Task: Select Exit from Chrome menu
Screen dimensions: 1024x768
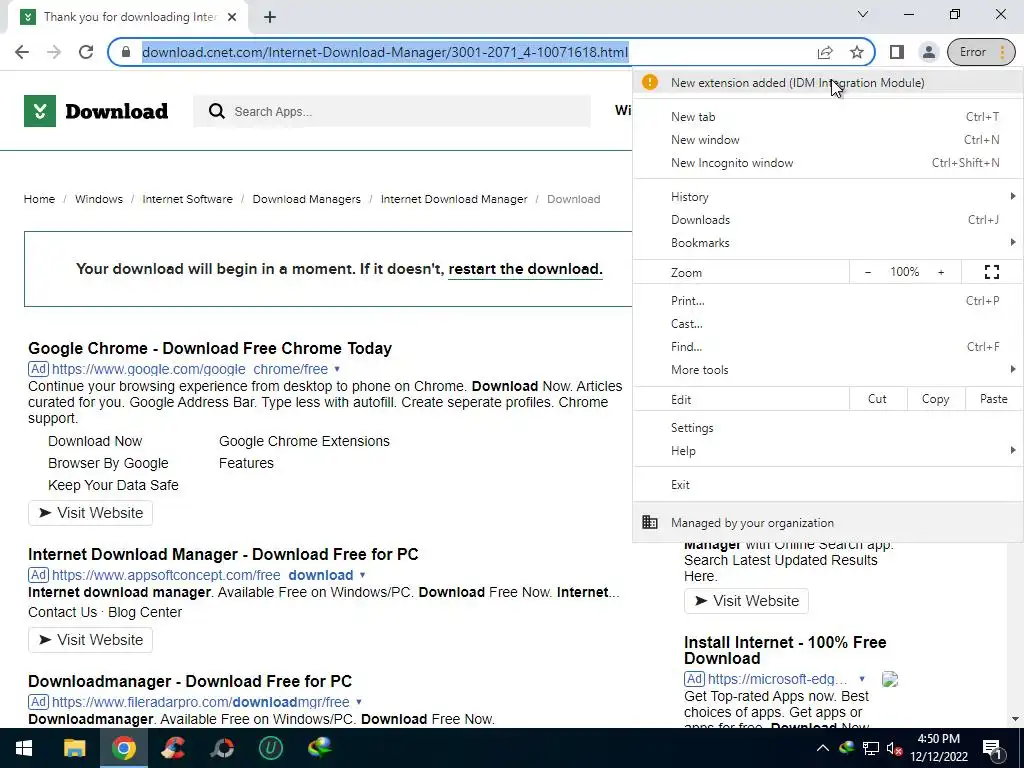Action: point(827,485)
